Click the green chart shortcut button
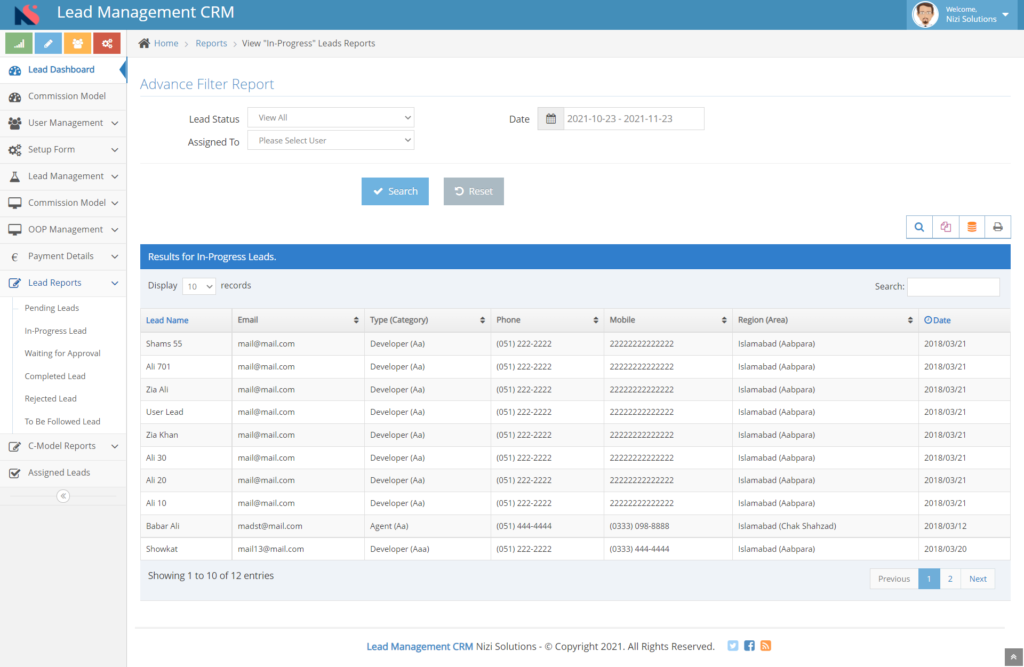1024x667 pixels. (19, 43)
